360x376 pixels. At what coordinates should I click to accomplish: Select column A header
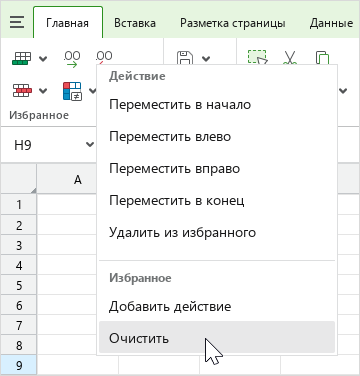pos(67,180)
